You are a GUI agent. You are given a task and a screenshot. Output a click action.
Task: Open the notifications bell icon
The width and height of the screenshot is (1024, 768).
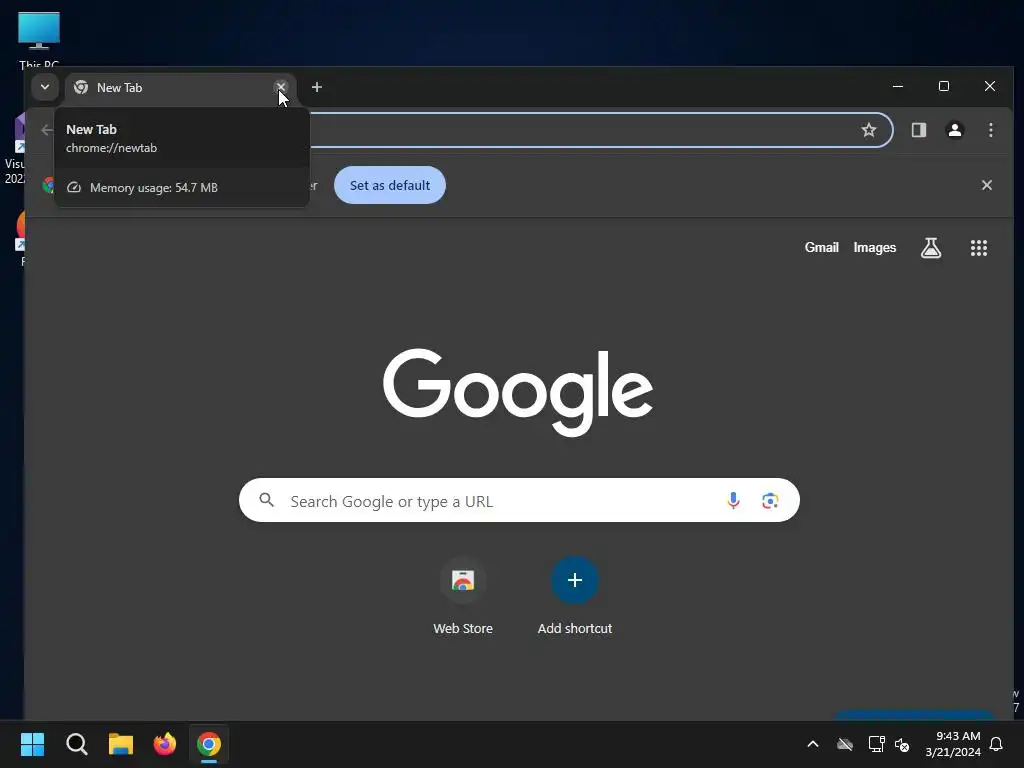(x=996, y=744)
